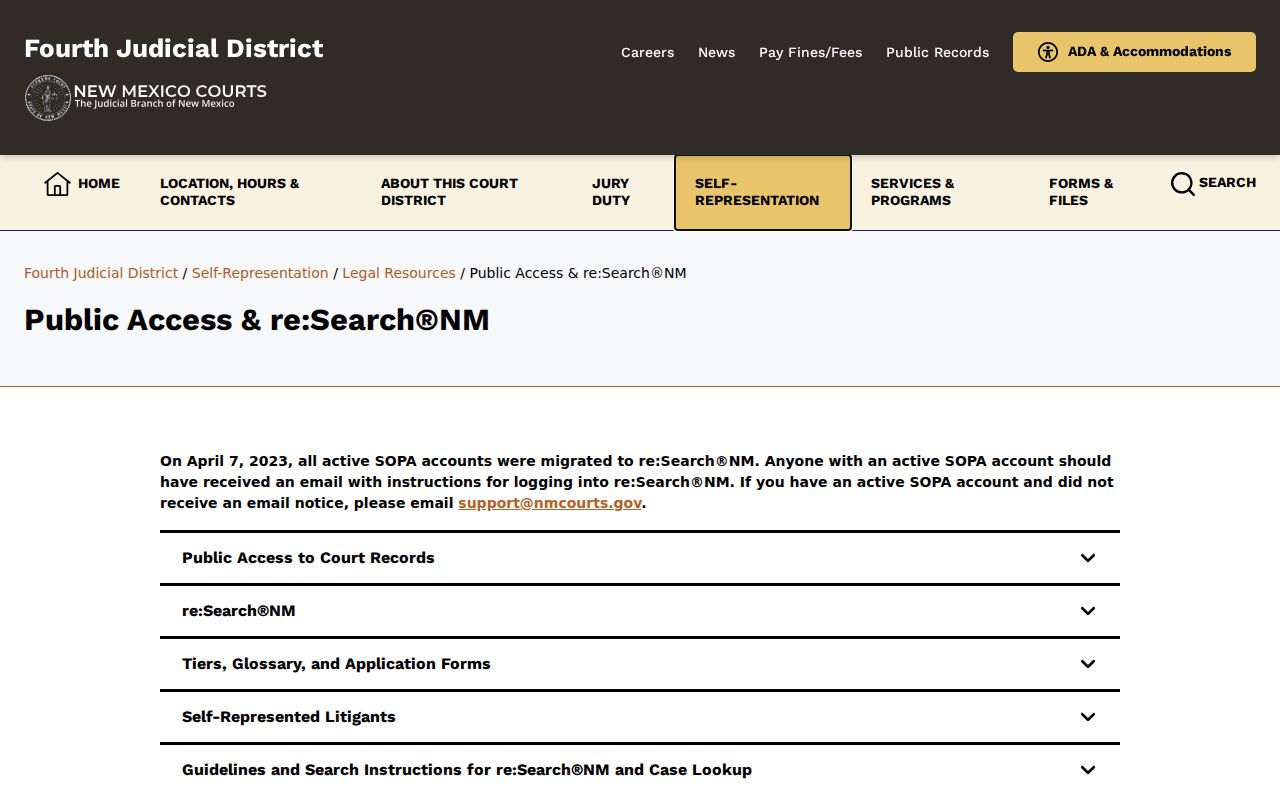Click the SEARCH label in navigation
Image resolution: width=1280 pixels, height=800 pixels.
pyautogui.click(x=1227, y=183)
